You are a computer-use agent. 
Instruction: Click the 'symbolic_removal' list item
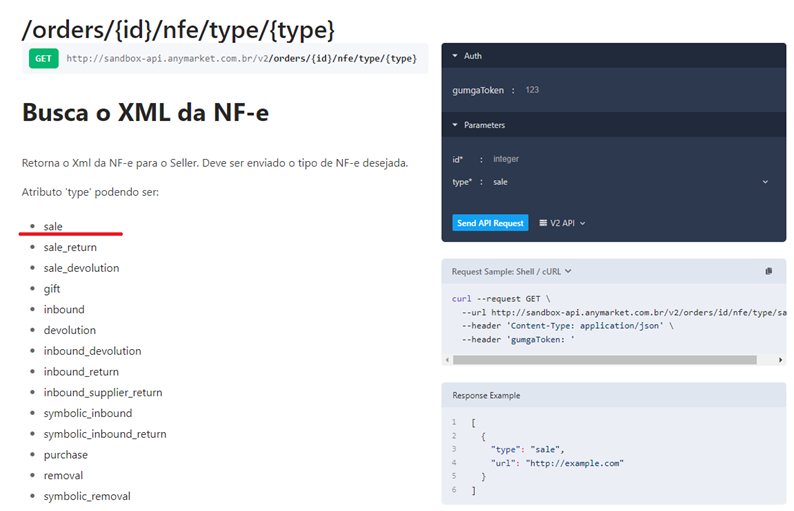[x=87, y=496]
